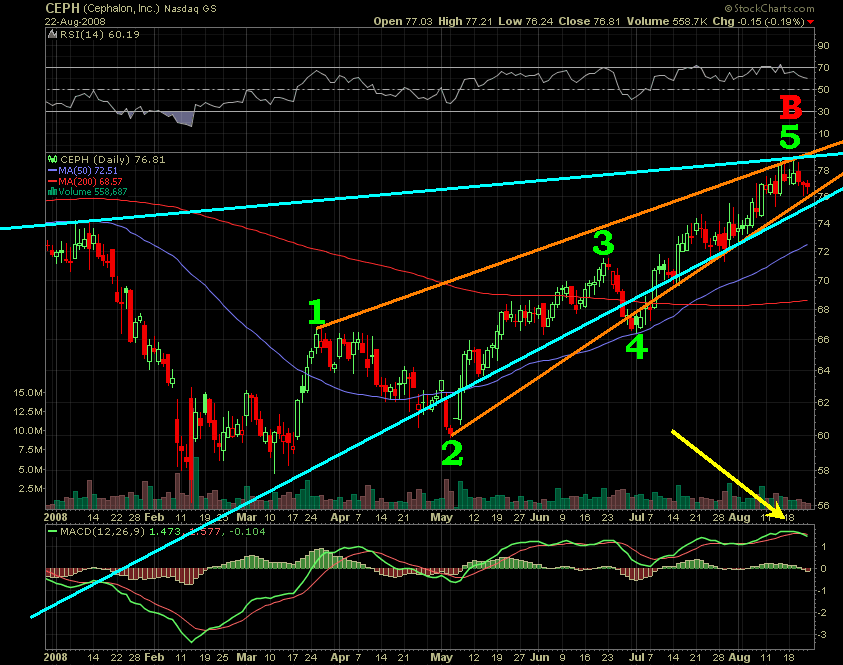Image resolution: width=843 pixels, height=665 pixels.
Task: Click the MA(200) 68.57 legend text
Action: click(x=90, y=182)
